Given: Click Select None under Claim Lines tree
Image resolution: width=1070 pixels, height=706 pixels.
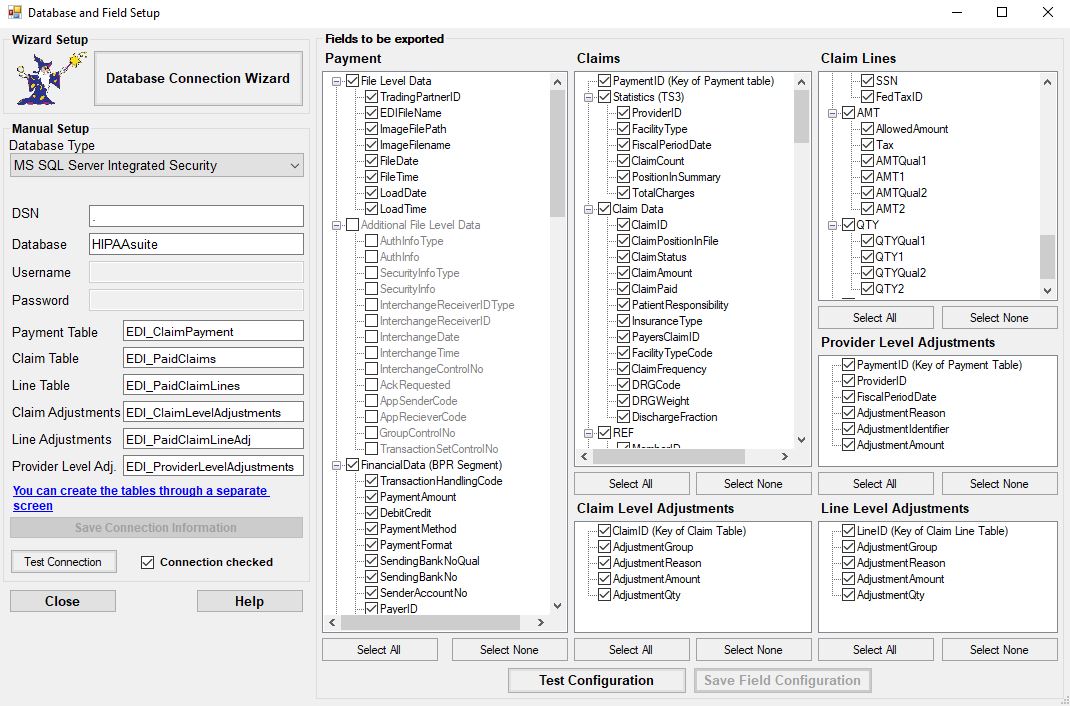Looking at the screenshot, I should (x=999, y=318).
